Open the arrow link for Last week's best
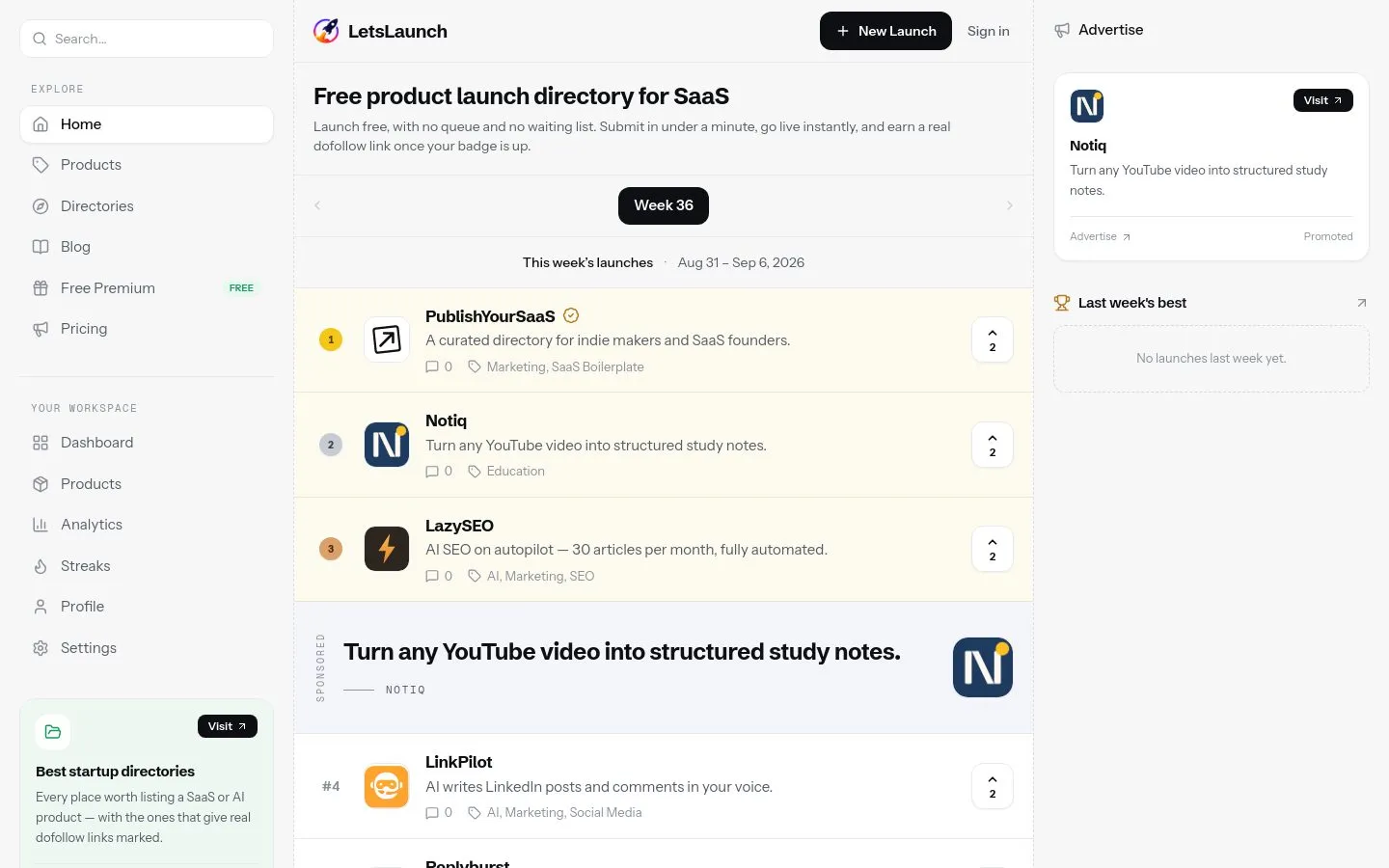1389x868 pixels. click(x=1362, y=303)
